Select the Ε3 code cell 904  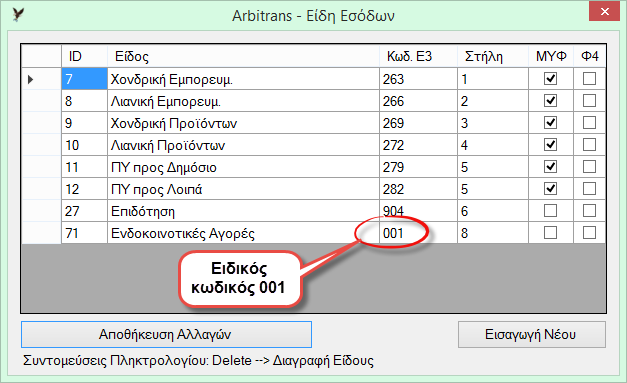point(418,211)
